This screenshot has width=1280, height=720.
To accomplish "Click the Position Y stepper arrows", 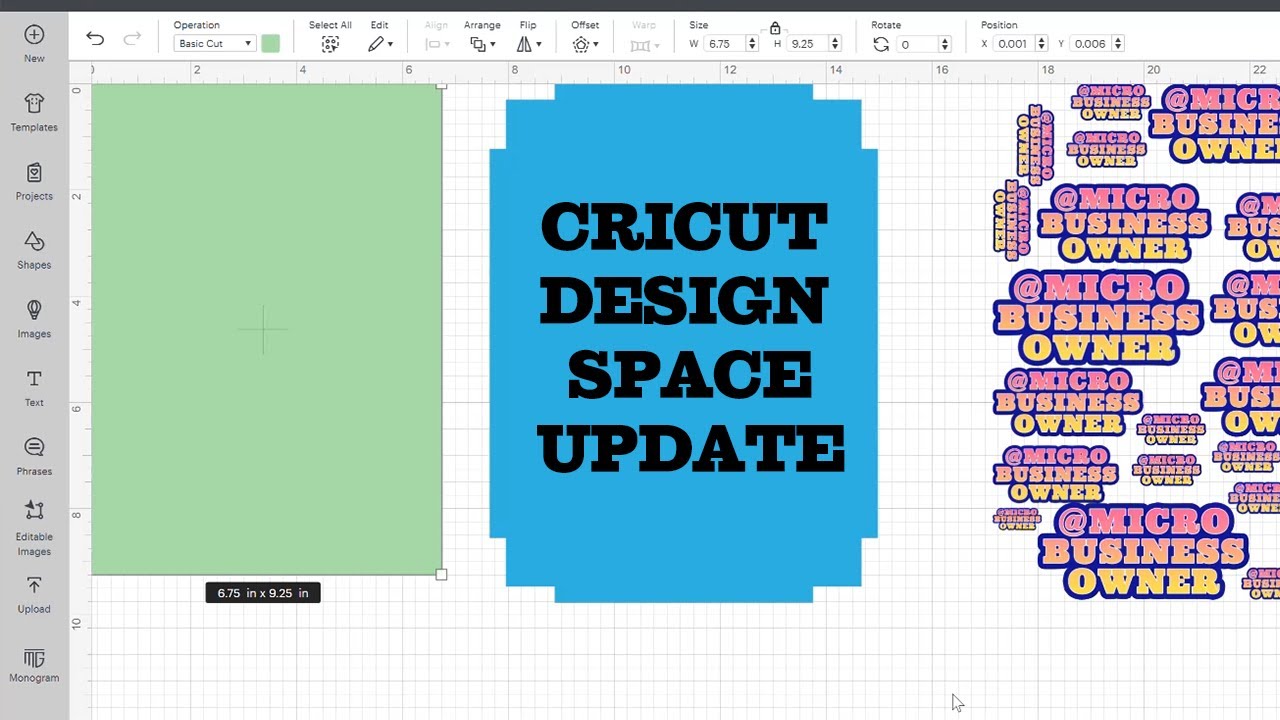I will point(1118,44).
